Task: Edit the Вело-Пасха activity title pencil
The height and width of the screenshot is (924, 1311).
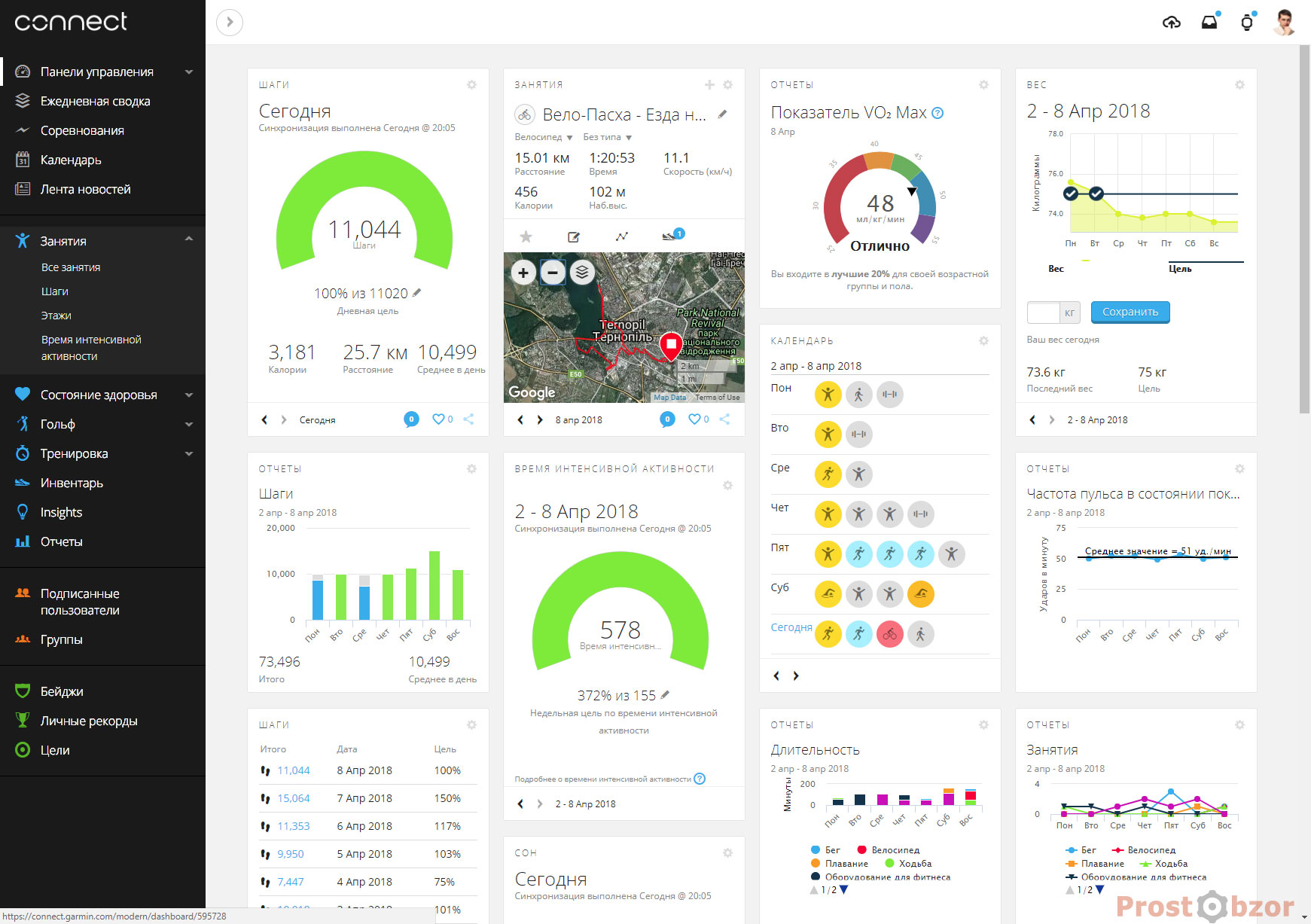Action: [722, 114]
